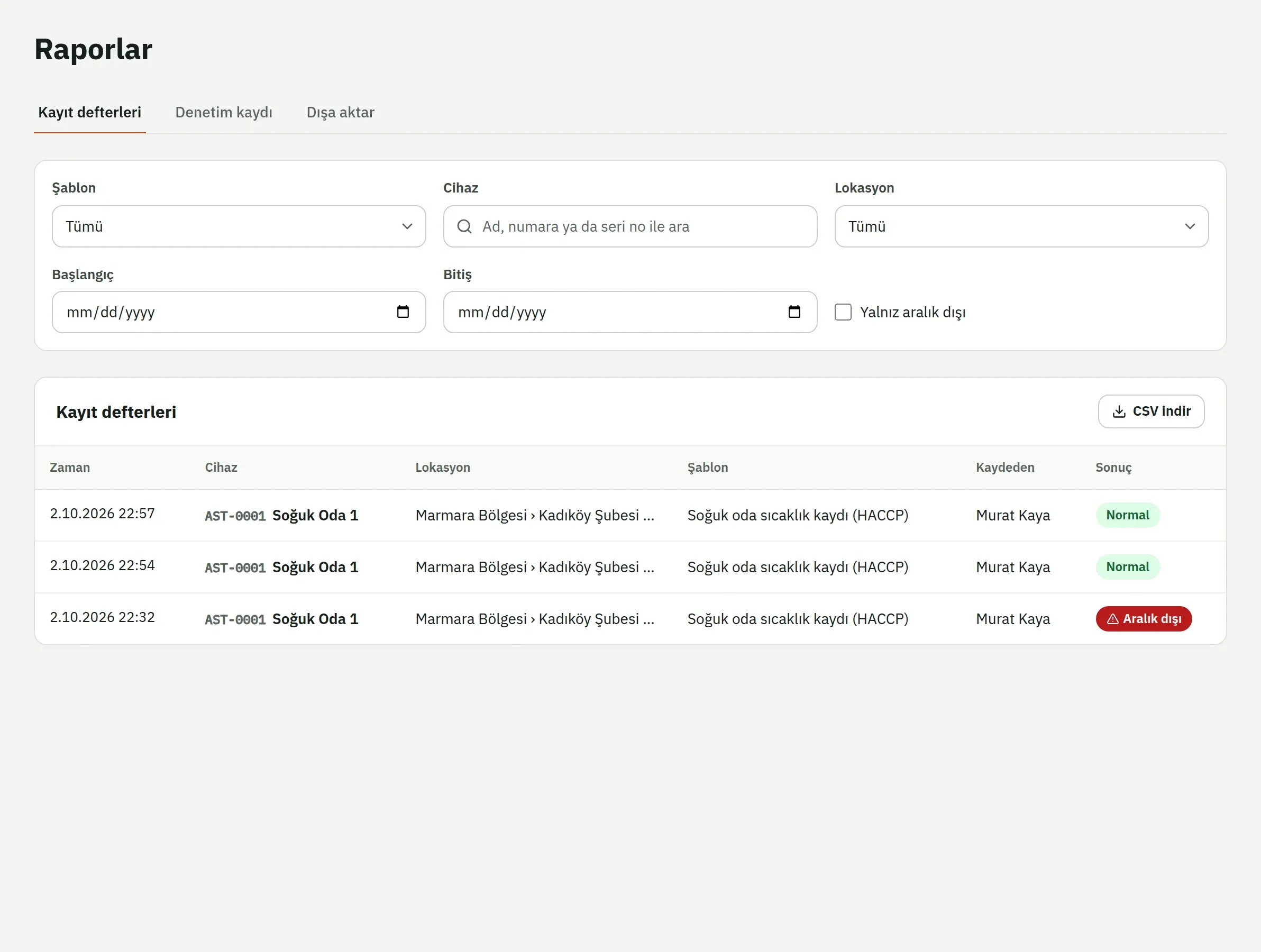1261x952 pixels.
Task: Switch to the Denetim kaydı tab
Action: click(223, 112)
